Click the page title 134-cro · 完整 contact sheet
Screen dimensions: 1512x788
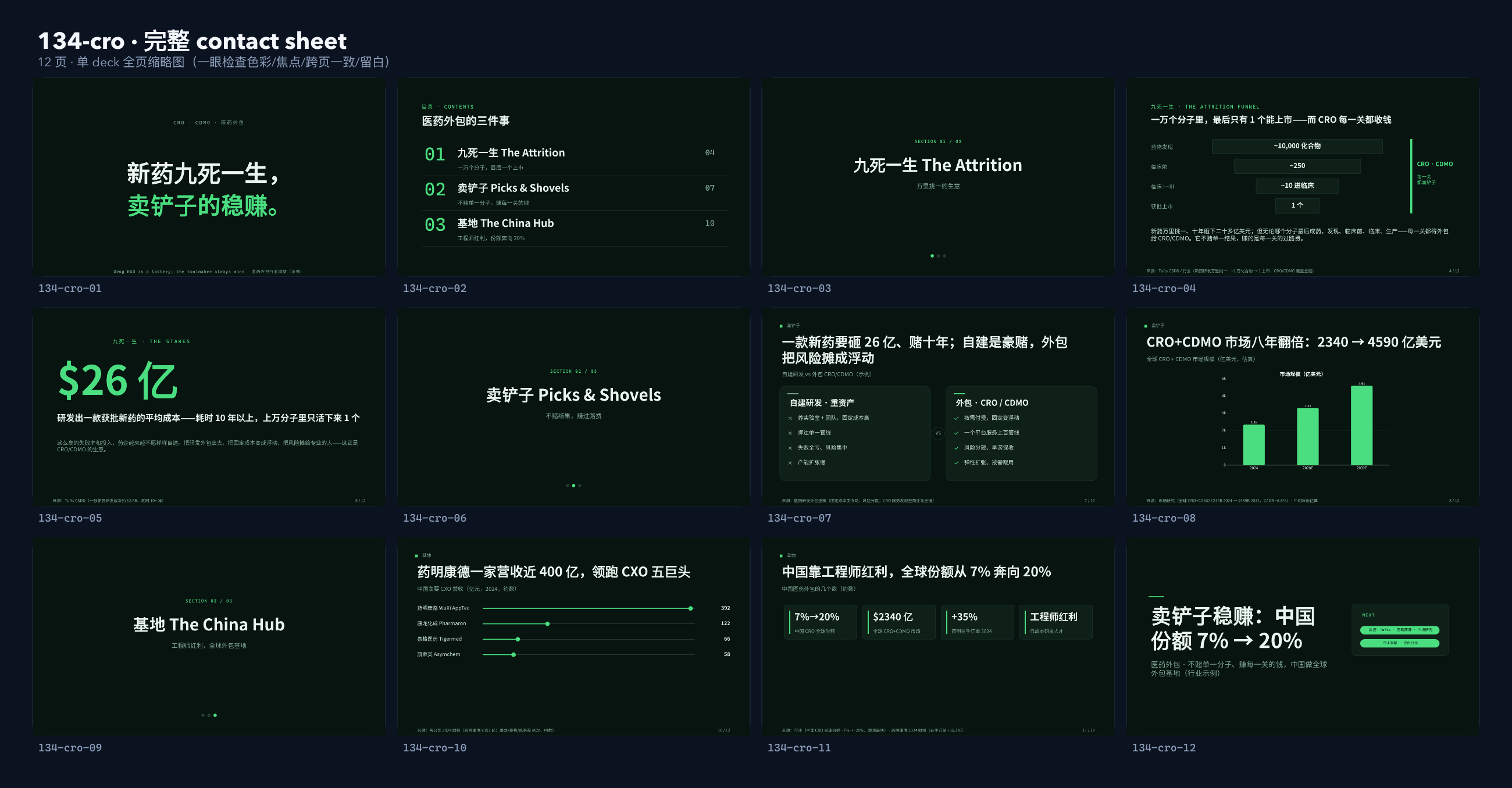coord(192,41)
